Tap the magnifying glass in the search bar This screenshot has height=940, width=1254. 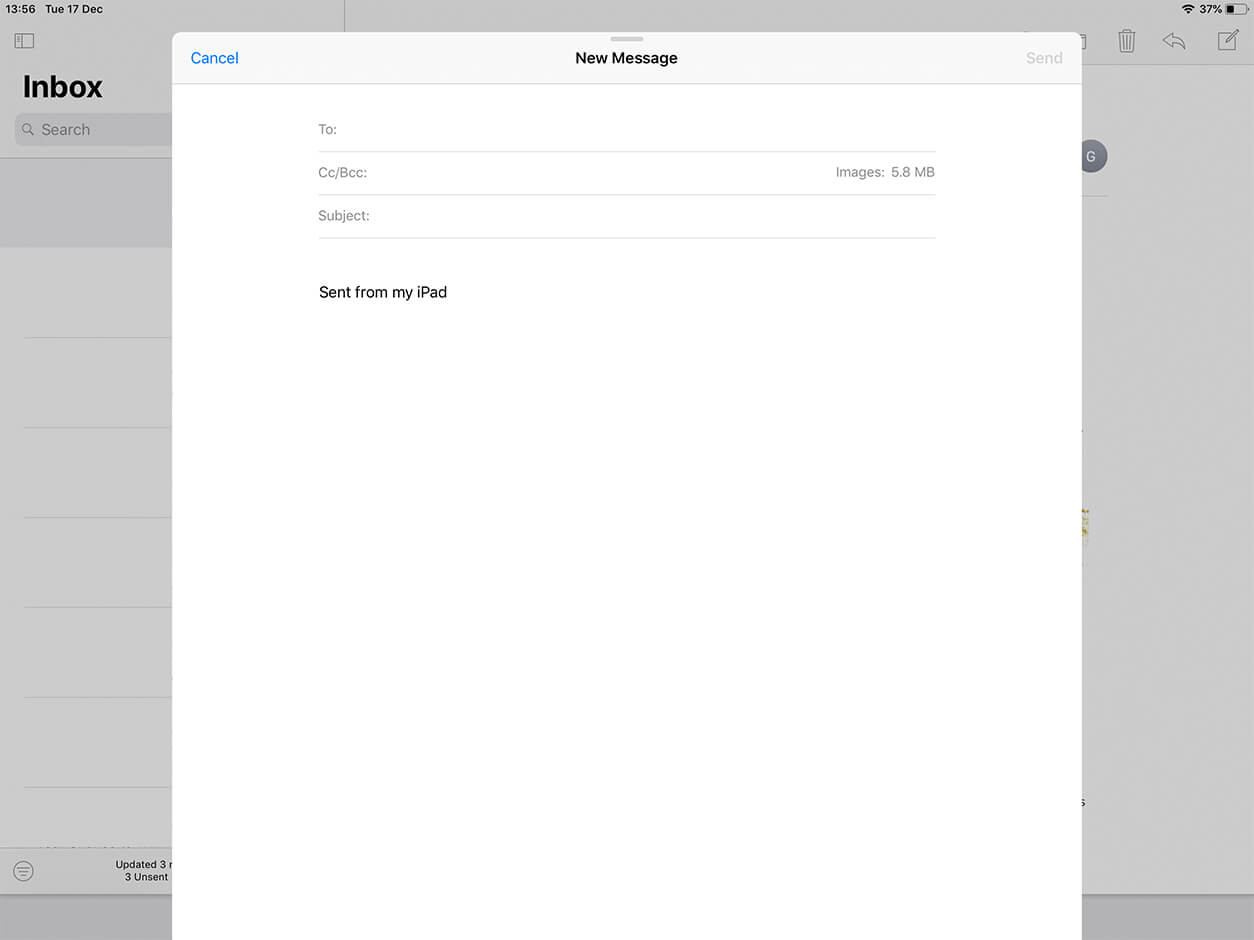click(x=30, y=129)
